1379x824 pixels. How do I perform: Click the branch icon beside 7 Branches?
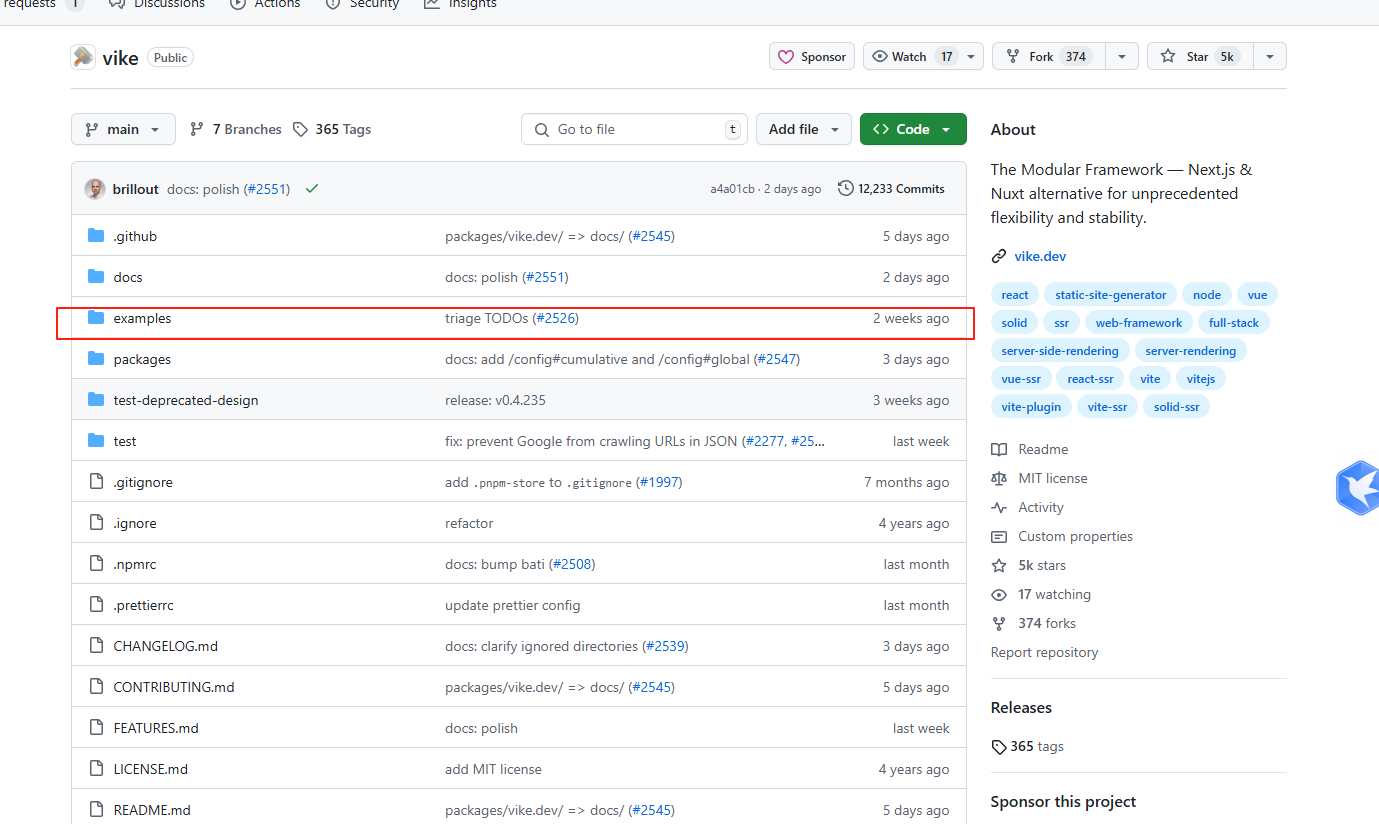point(197,129)
